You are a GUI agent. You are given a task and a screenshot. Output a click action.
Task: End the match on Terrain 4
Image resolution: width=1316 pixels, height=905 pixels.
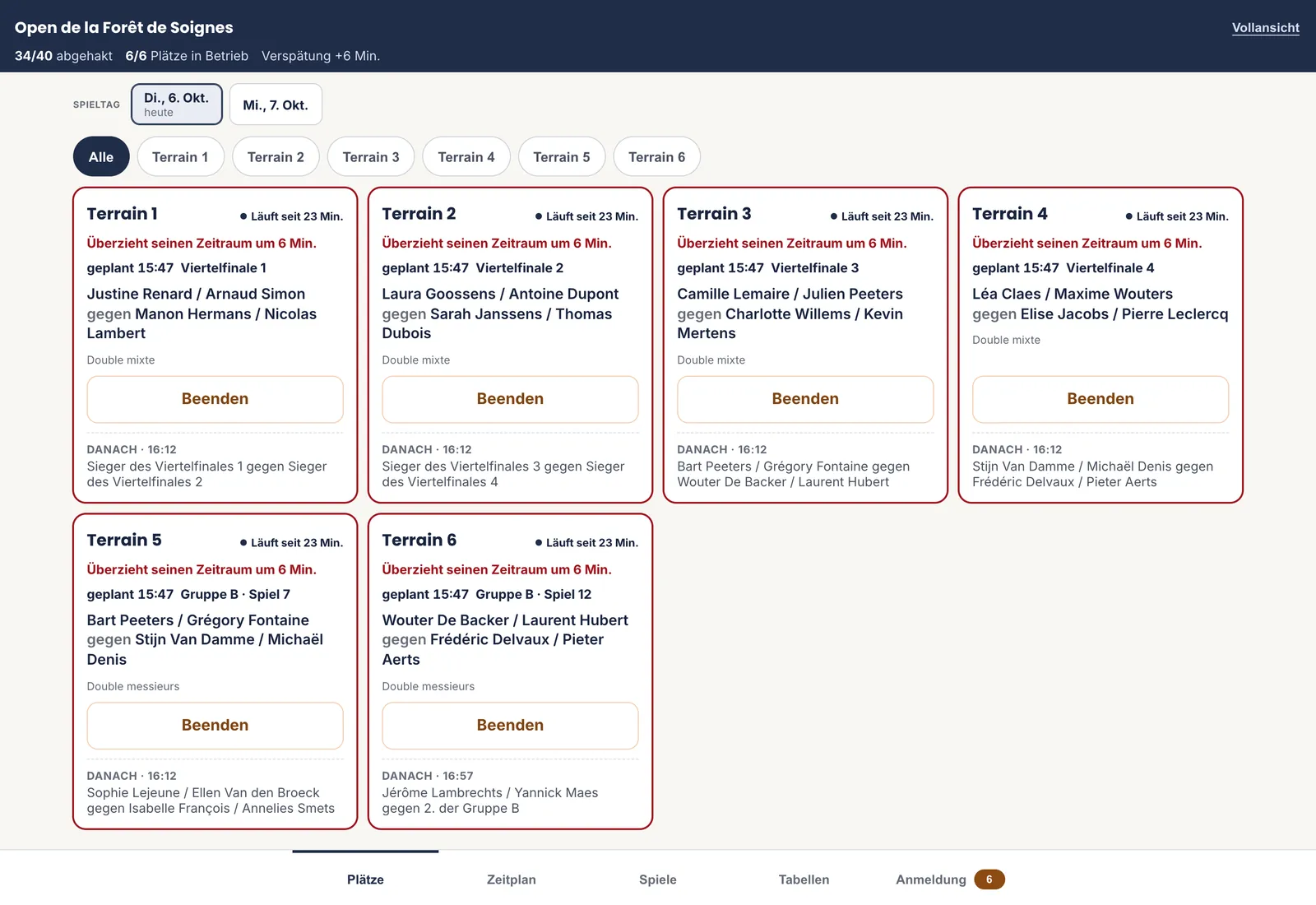[x=1101, y=399]
